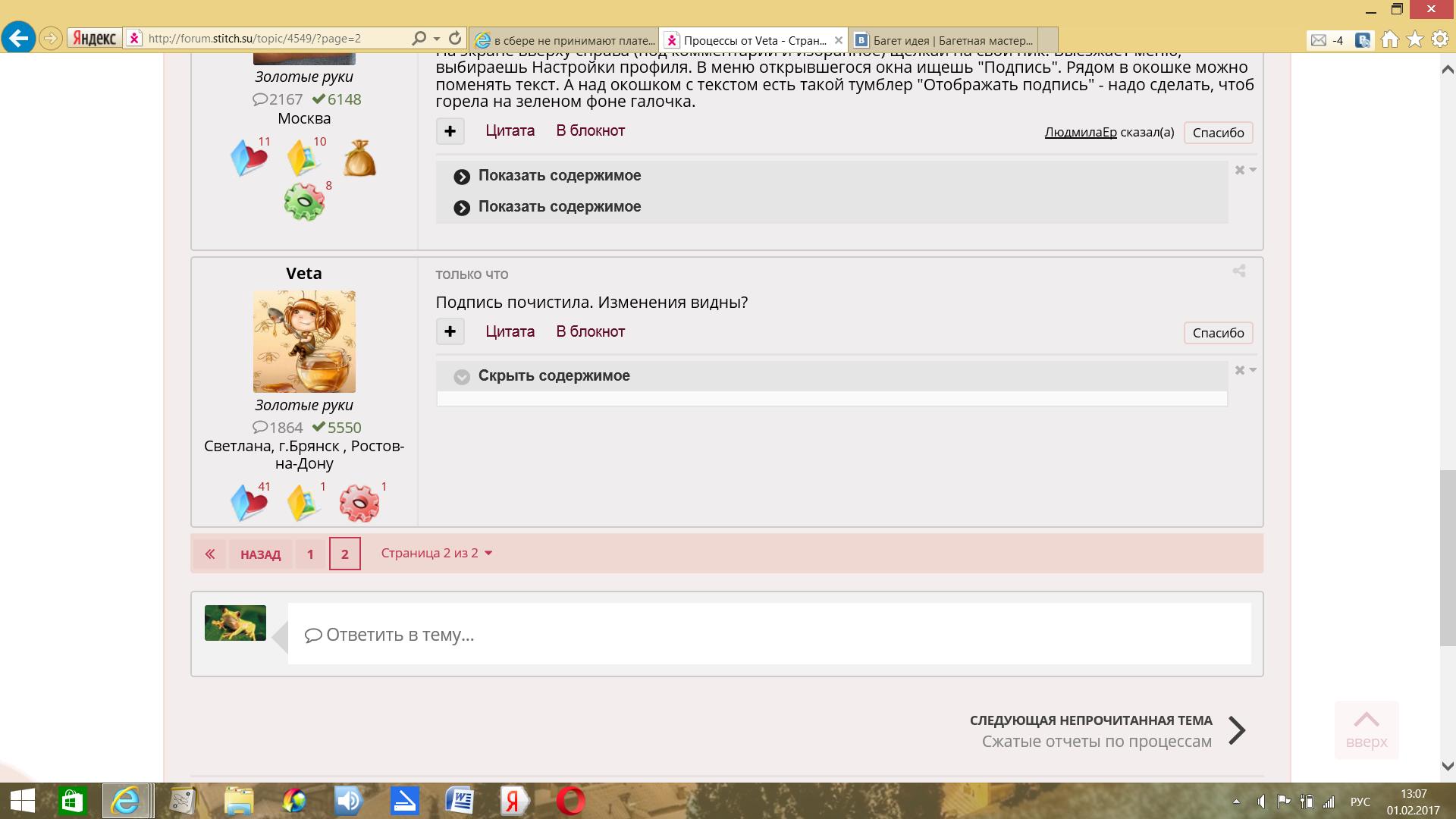Click the red gear badge under Veta
1456x819 pixels.
pos(359,504)
